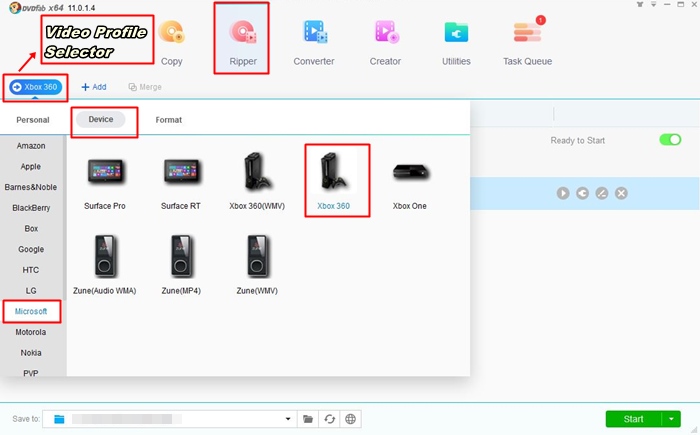Select Nokia in the device list
700x435 pixels.
(31, 352)
